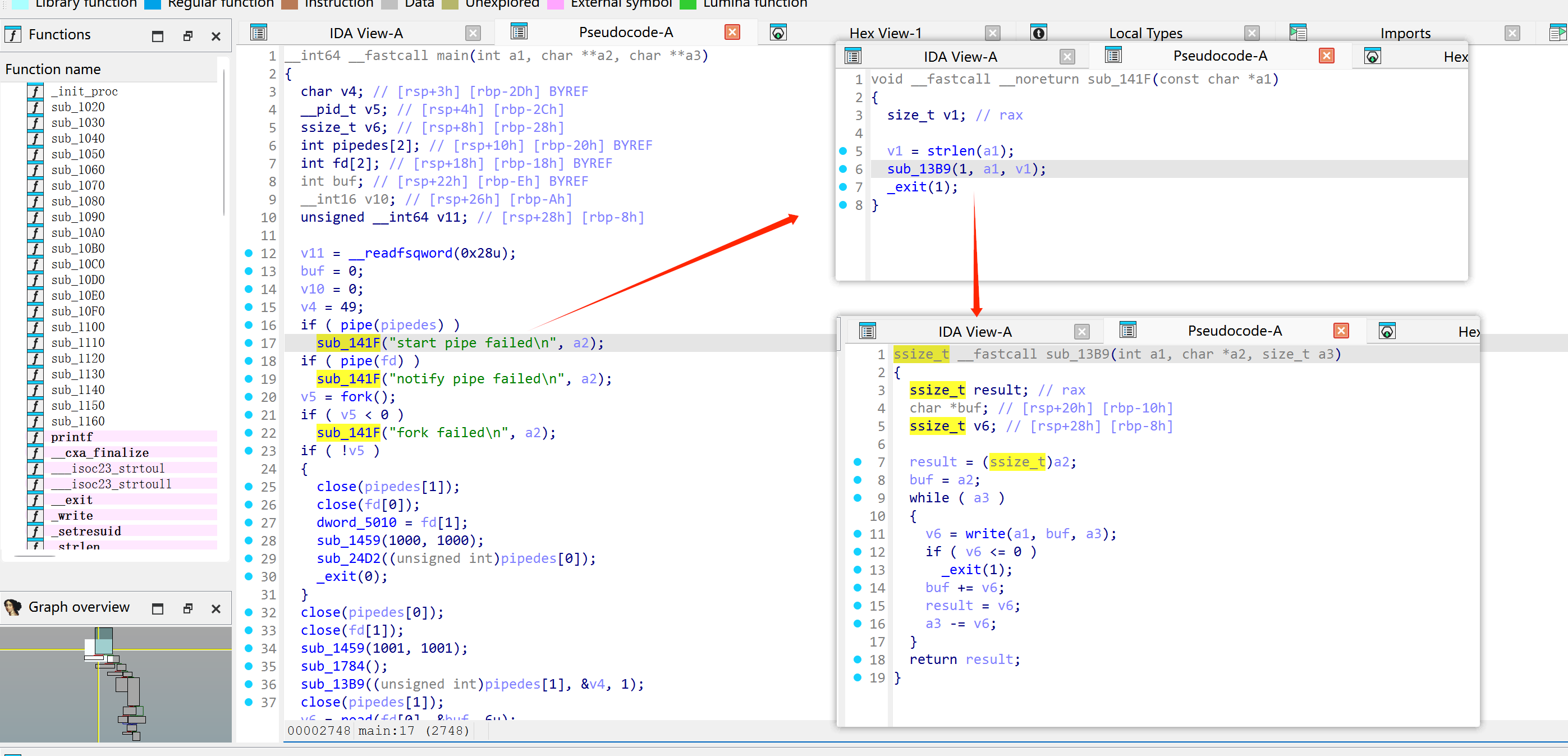Click the Pseudocode-A icon in the sub_13B9 popup

(x=1128, y=331)
